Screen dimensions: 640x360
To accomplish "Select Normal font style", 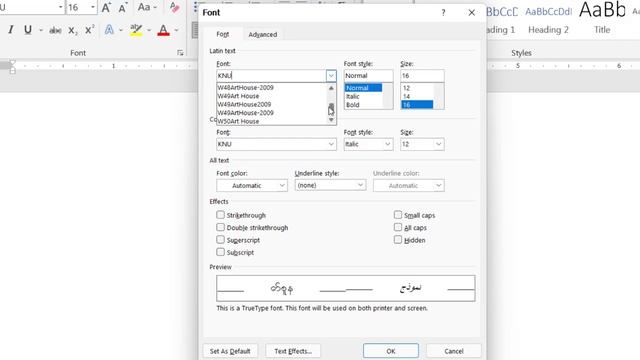I will (363, 88).
